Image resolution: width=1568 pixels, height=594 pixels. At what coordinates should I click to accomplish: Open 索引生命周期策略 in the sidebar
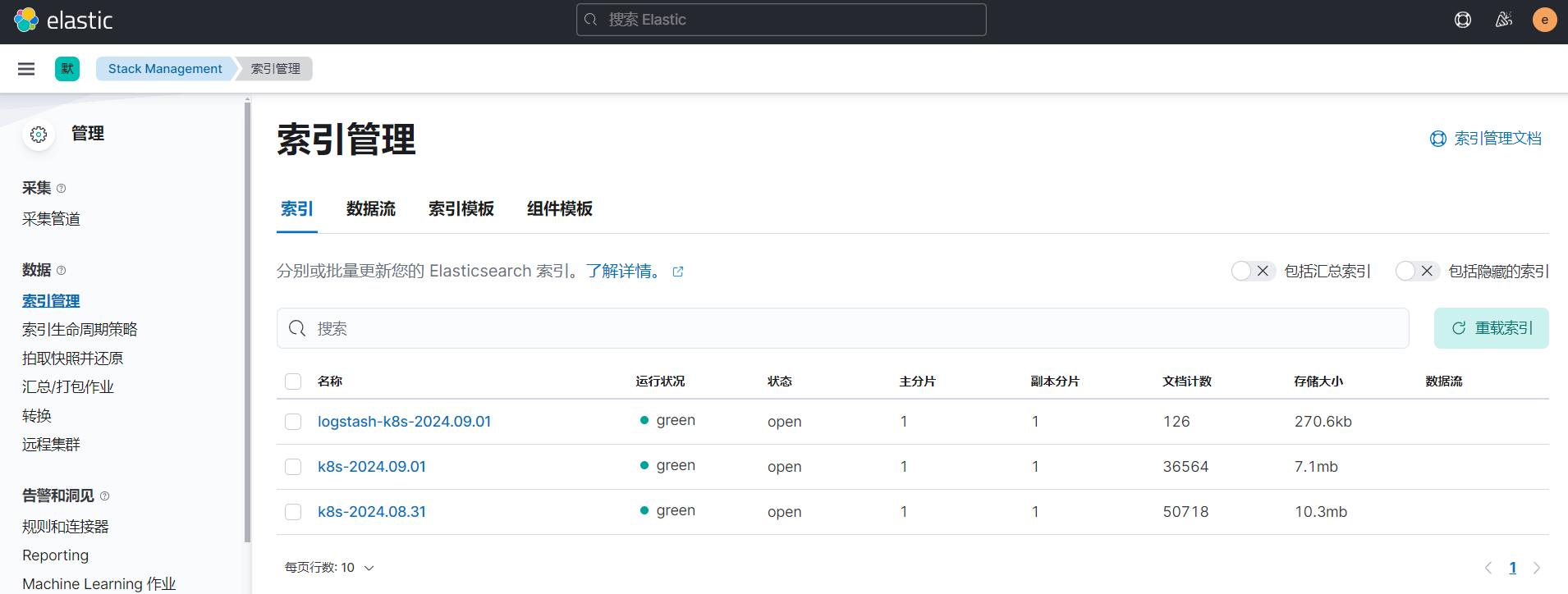[80, 330]
